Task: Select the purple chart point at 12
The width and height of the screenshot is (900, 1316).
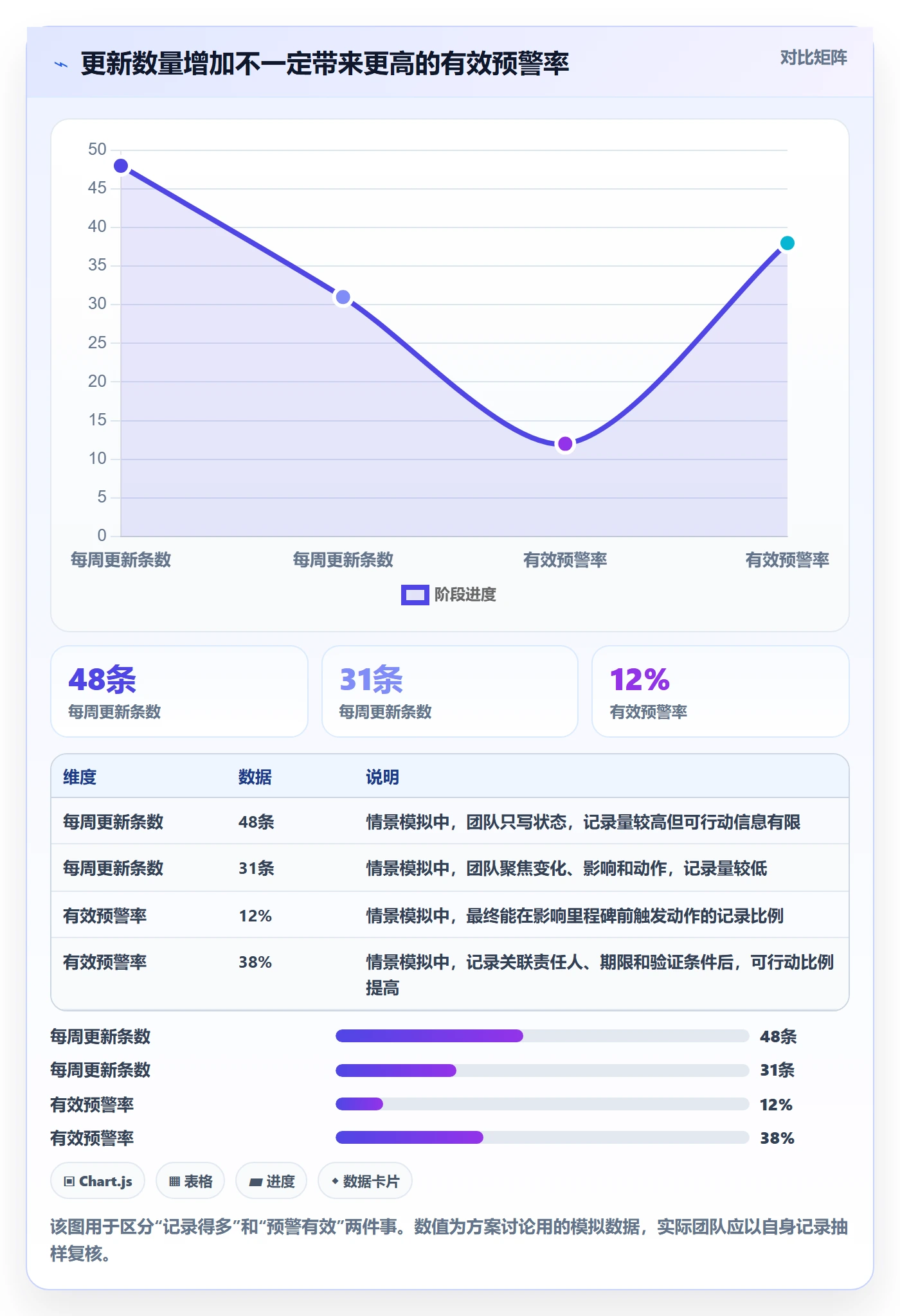Action: [565, 443]
